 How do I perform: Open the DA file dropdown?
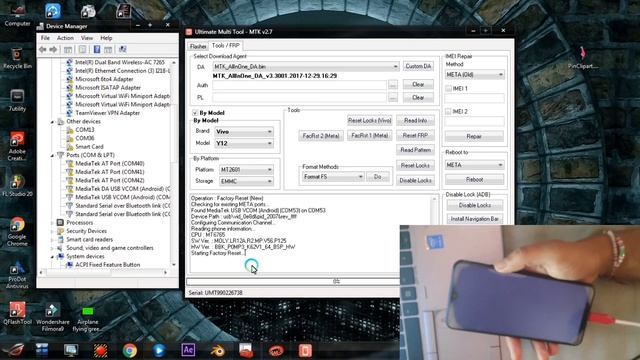[305, 67]
